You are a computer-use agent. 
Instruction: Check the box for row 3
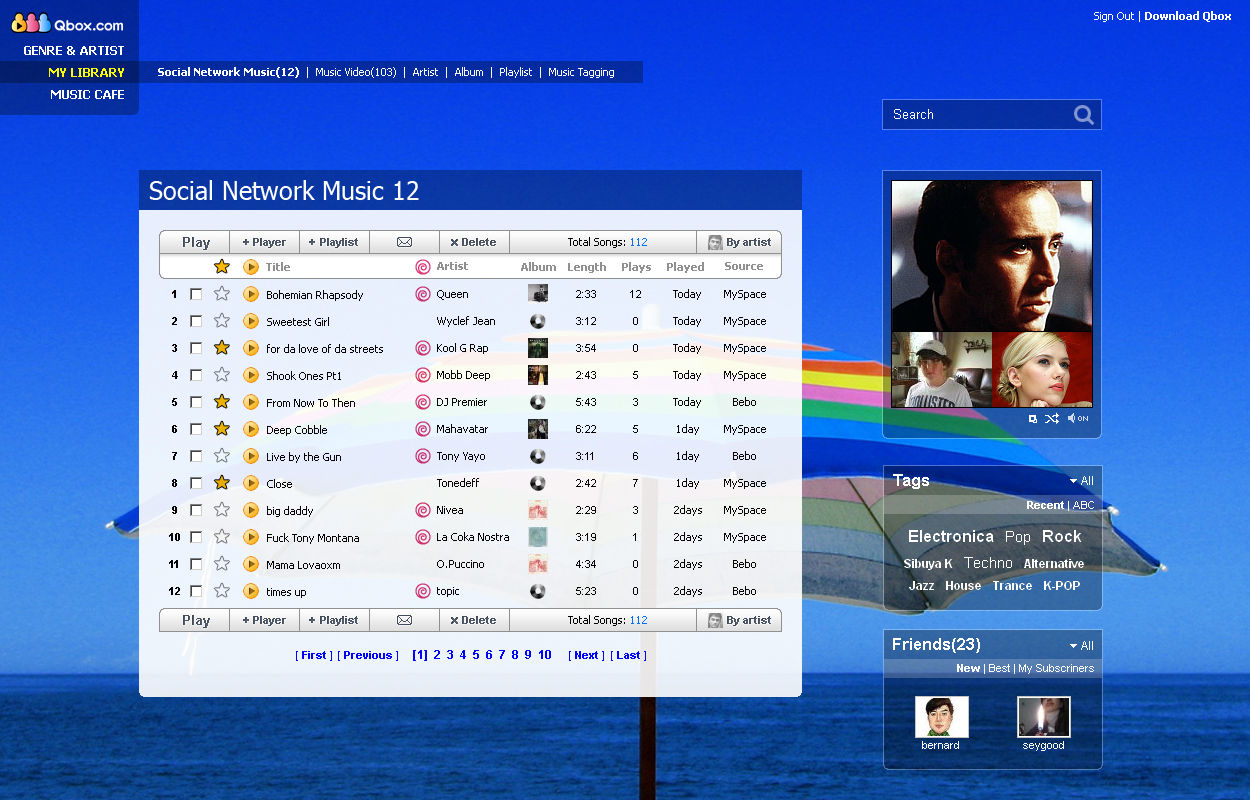(x=196, y=348)
